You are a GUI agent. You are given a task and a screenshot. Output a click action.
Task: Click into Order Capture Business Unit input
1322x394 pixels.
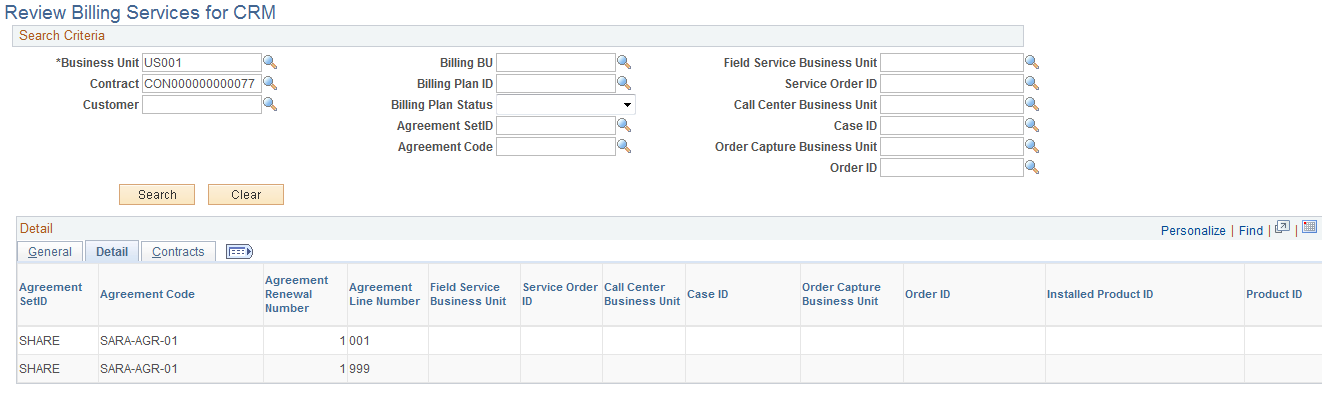pos(952,147)
